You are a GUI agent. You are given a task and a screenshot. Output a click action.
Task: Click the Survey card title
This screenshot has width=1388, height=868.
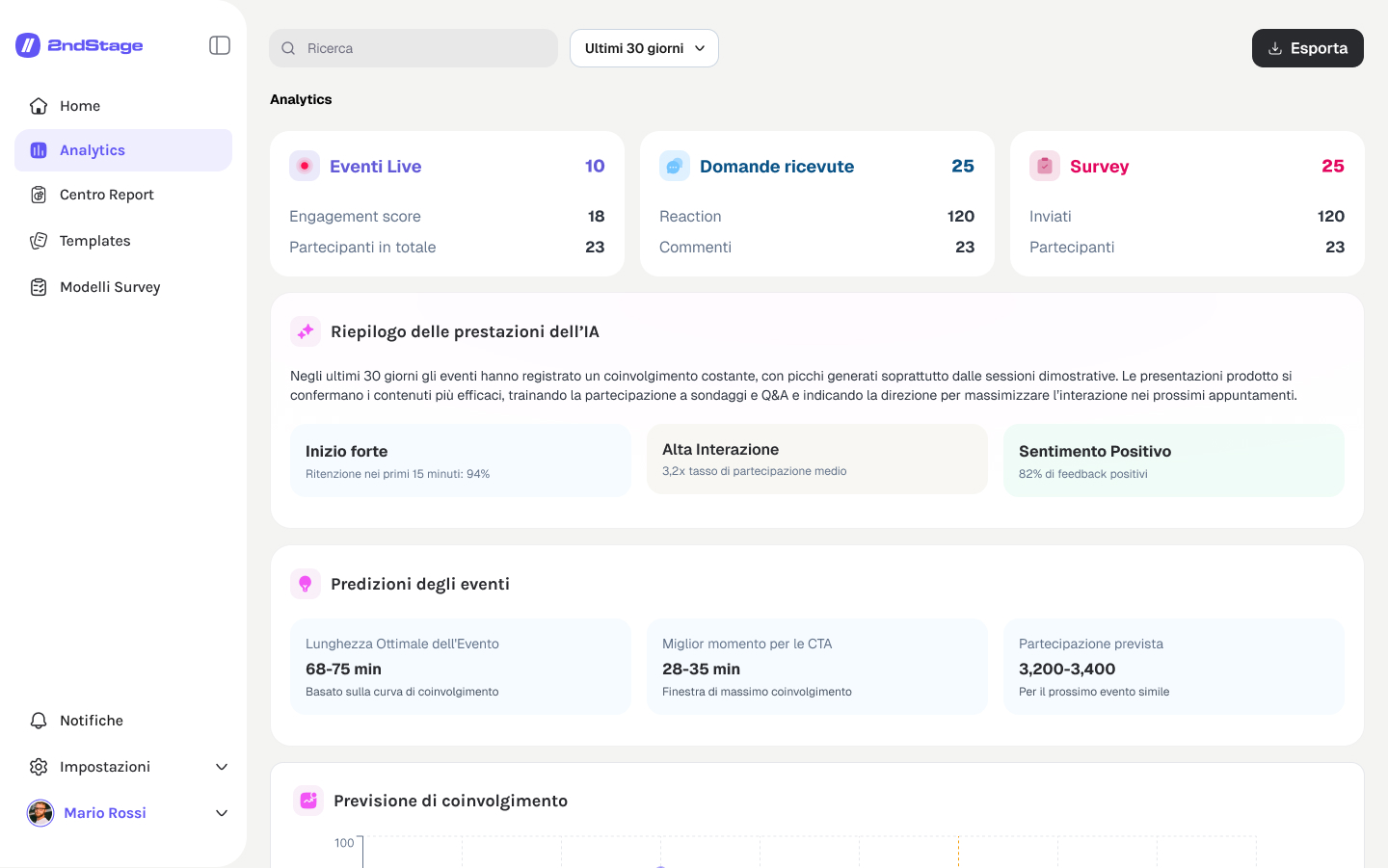1099,167
